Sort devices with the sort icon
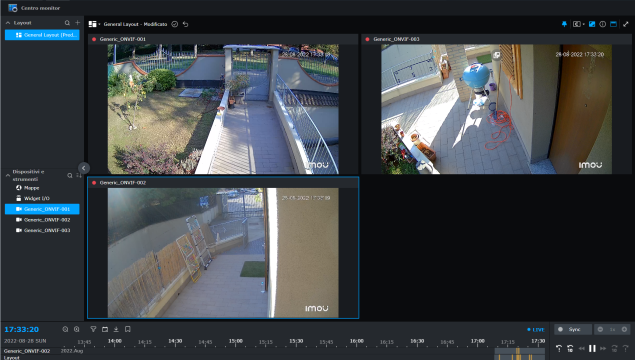The width and height of the screenshot is (635, 360). (x=79, y=175)
